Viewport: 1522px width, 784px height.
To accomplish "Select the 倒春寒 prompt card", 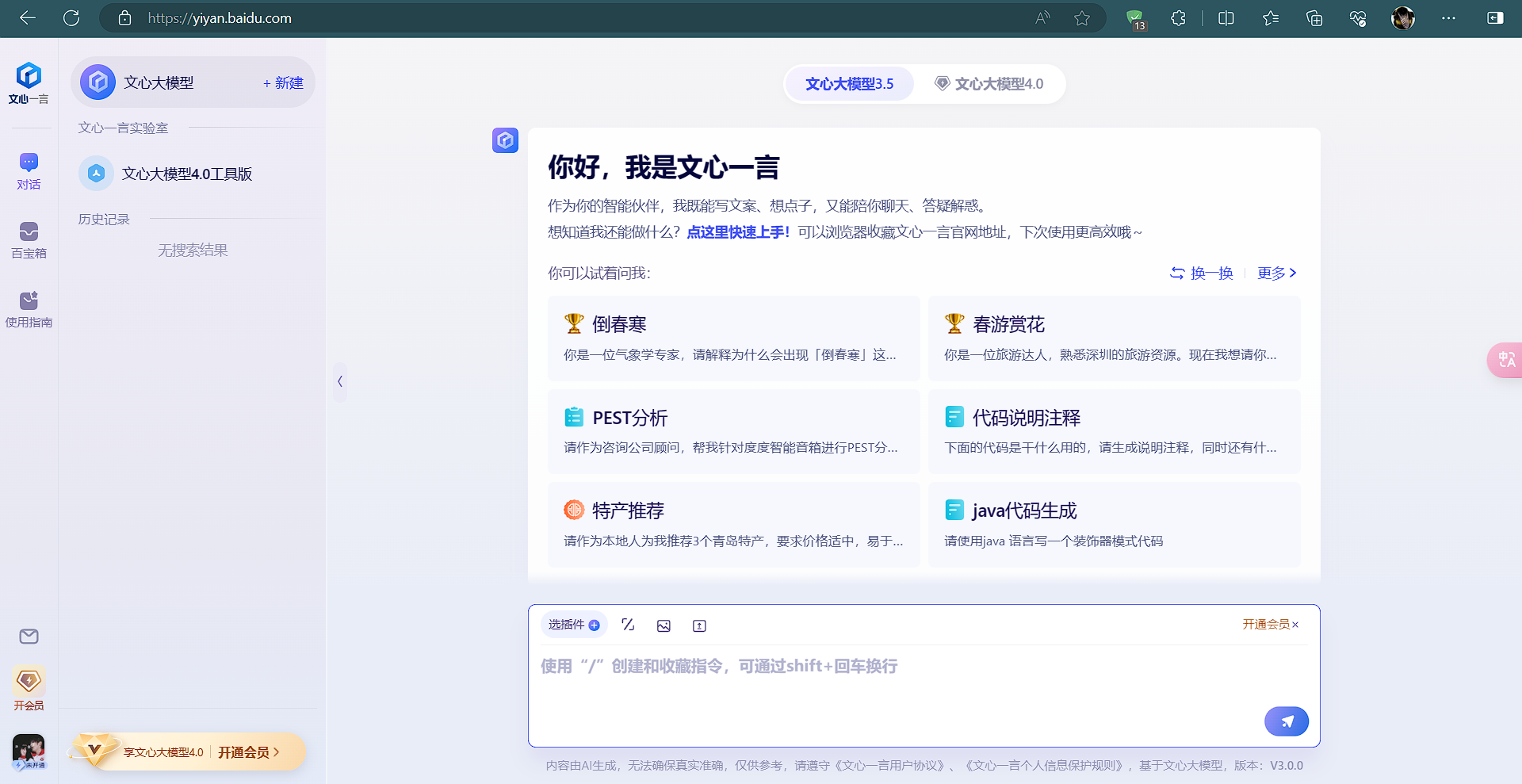I will 733,338.
